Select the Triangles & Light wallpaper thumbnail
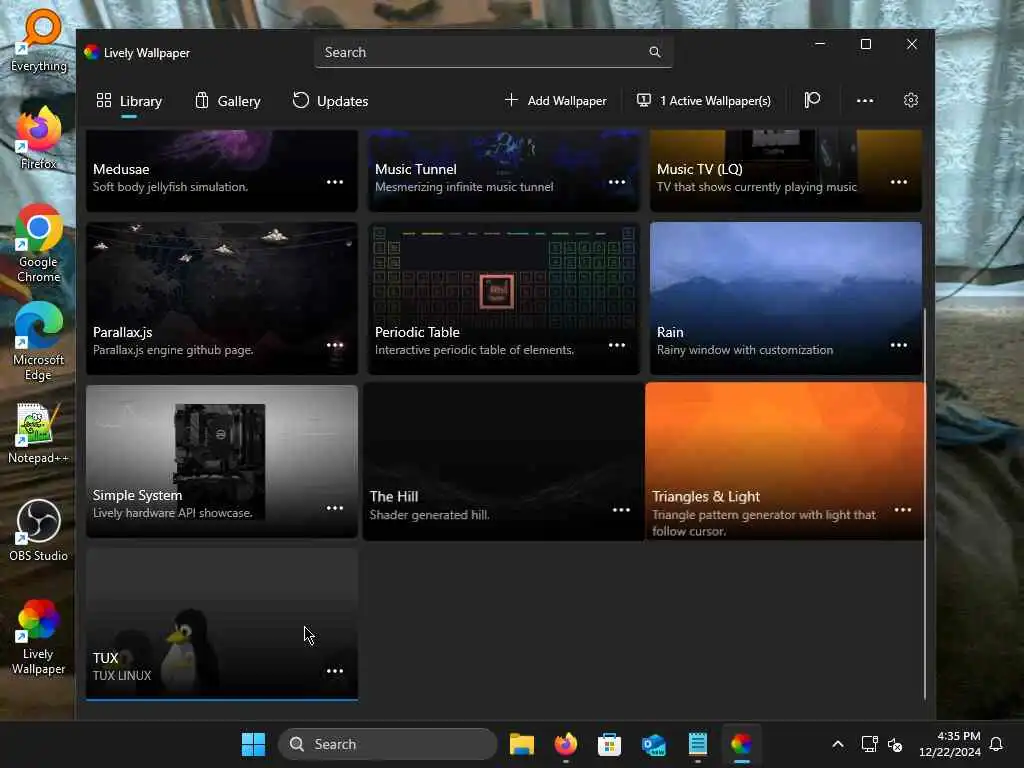The height and width of the screenshot is (768, 1024). click(785, 461)
